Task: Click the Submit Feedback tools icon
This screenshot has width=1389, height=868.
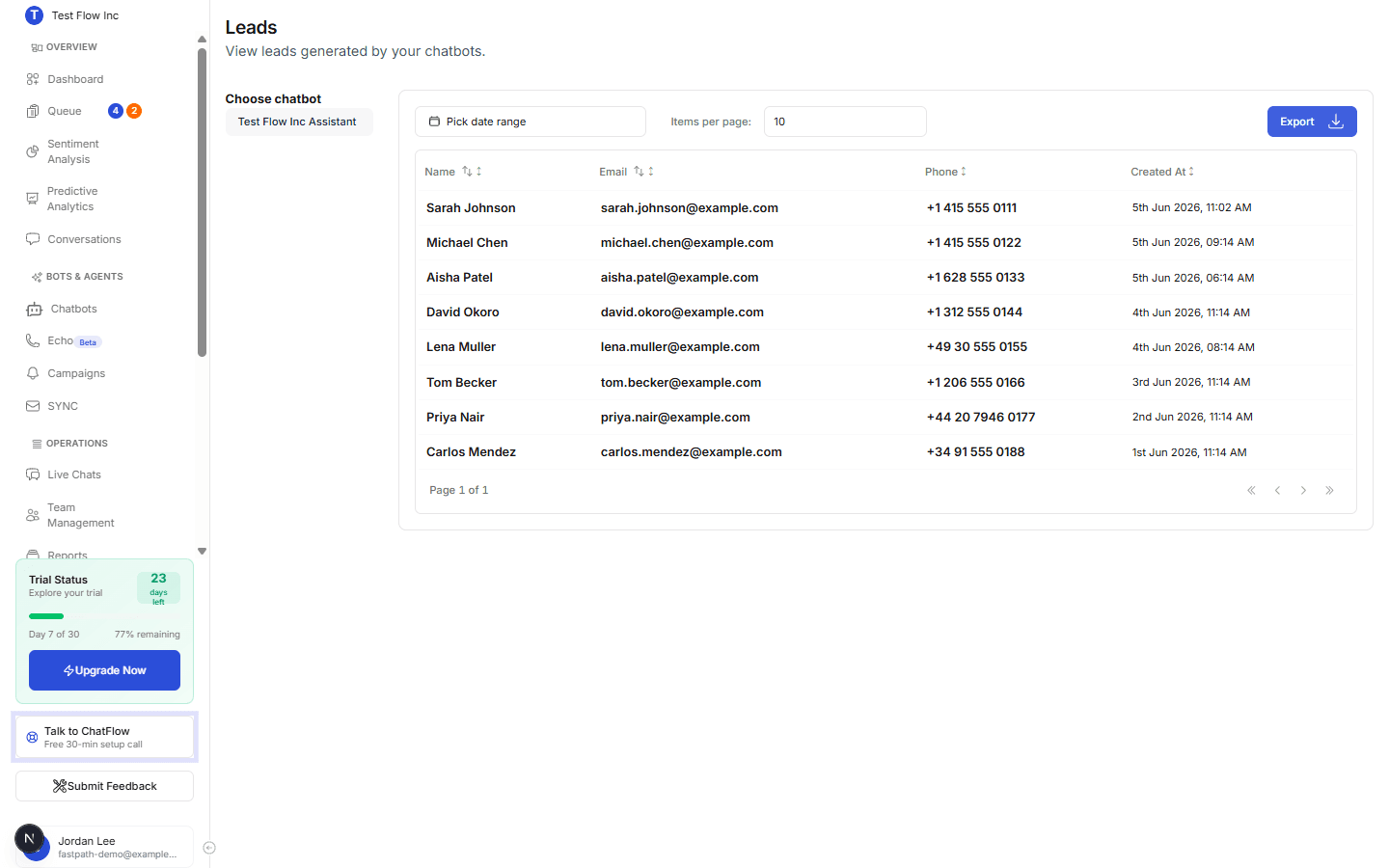Action: [60, 786]
